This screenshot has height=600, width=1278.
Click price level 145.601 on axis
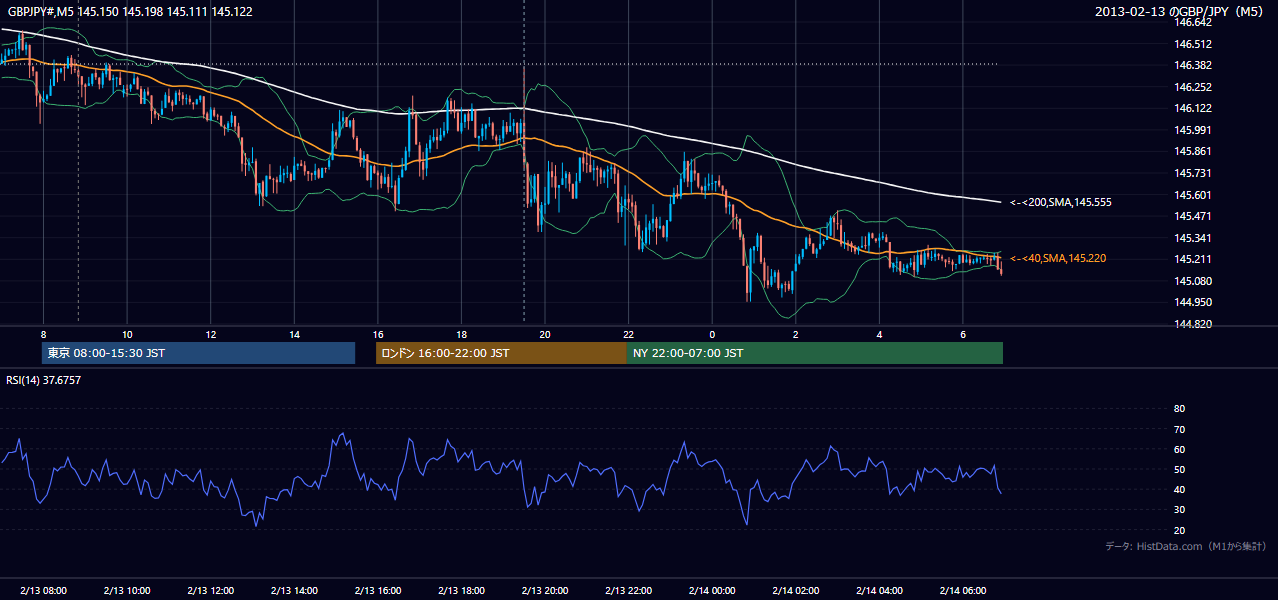1192,195
